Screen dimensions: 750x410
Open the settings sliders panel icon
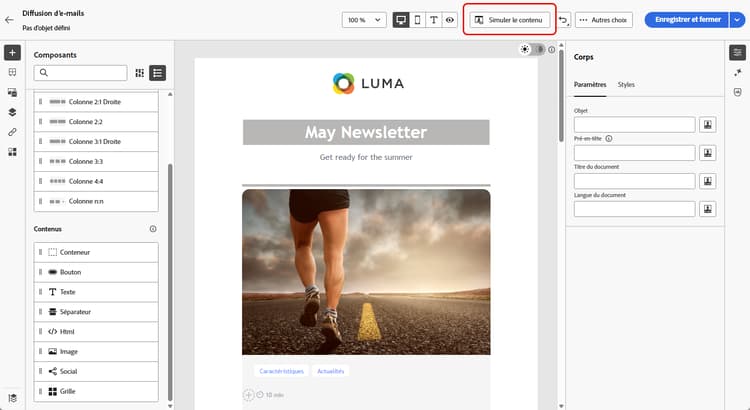[737, 53]
